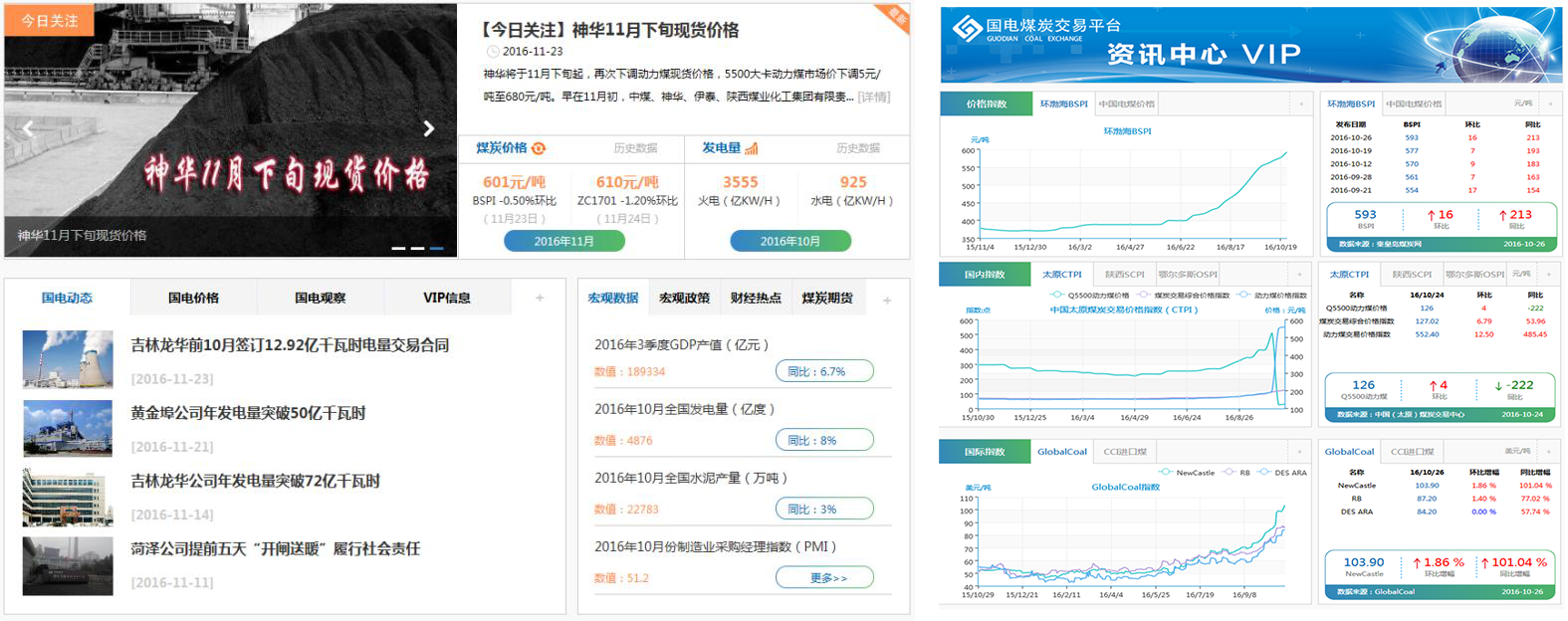The width and height of the screenshot is (1568, 621).
Task: Open headline 【今日关注】神华11月下旬现货价格
Action: coord(610,30)
